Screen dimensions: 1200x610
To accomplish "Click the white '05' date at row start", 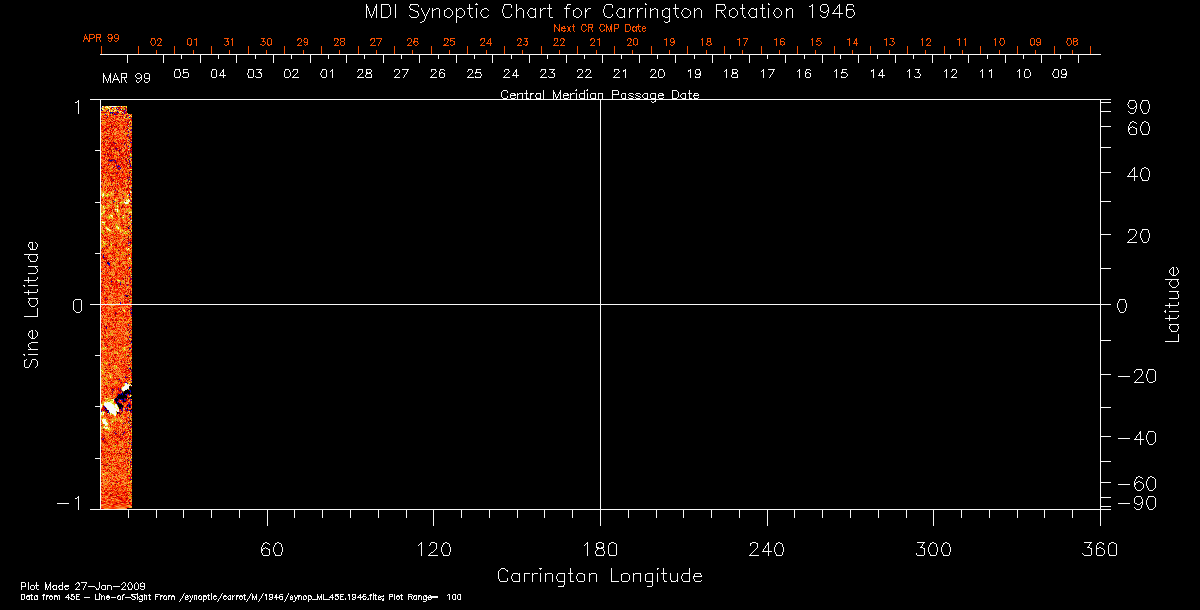I will point(181,74).
